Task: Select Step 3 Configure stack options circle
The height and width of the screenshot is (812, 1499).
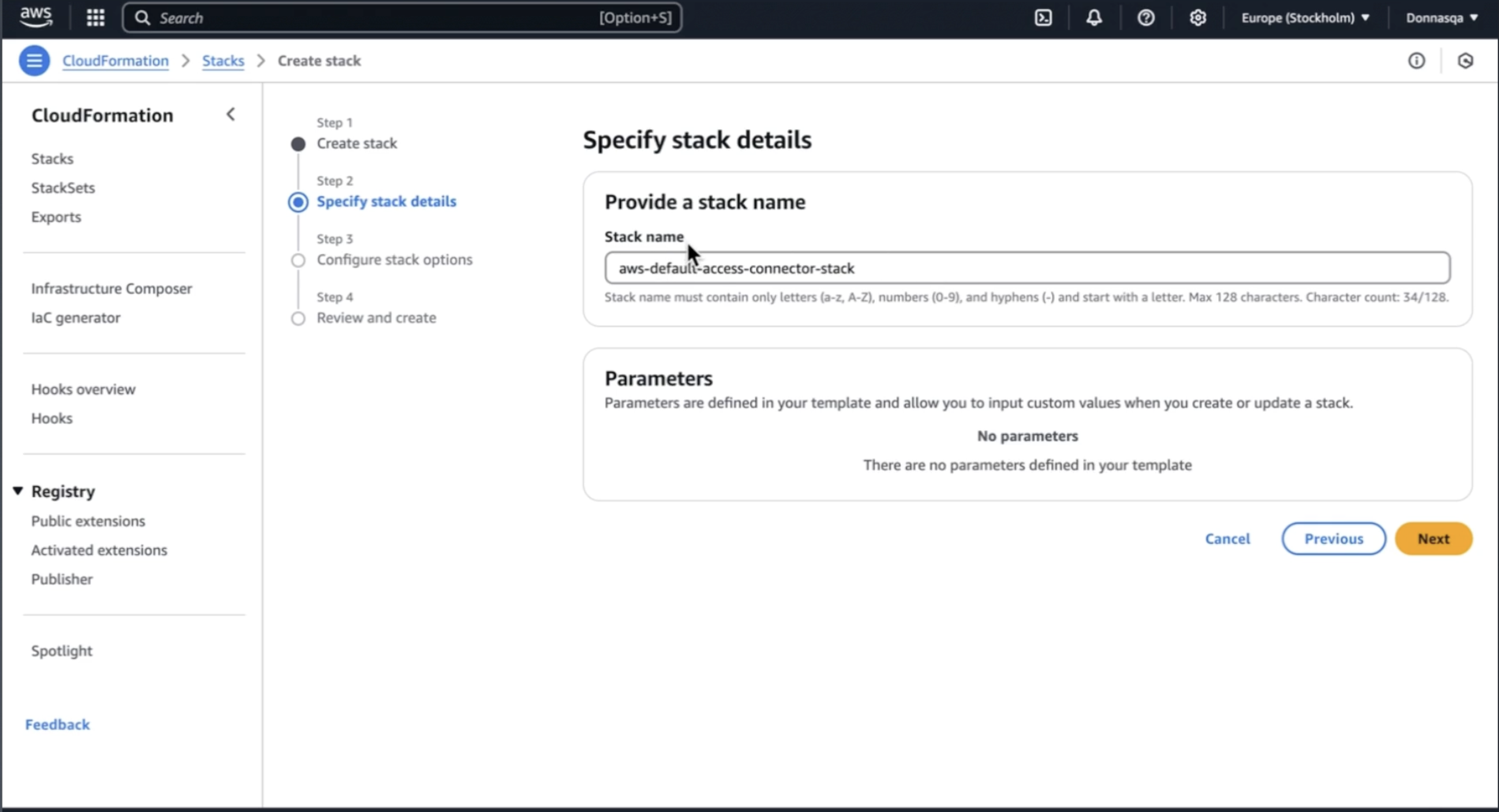Action: pyautogui.click(x=298, y=260)
